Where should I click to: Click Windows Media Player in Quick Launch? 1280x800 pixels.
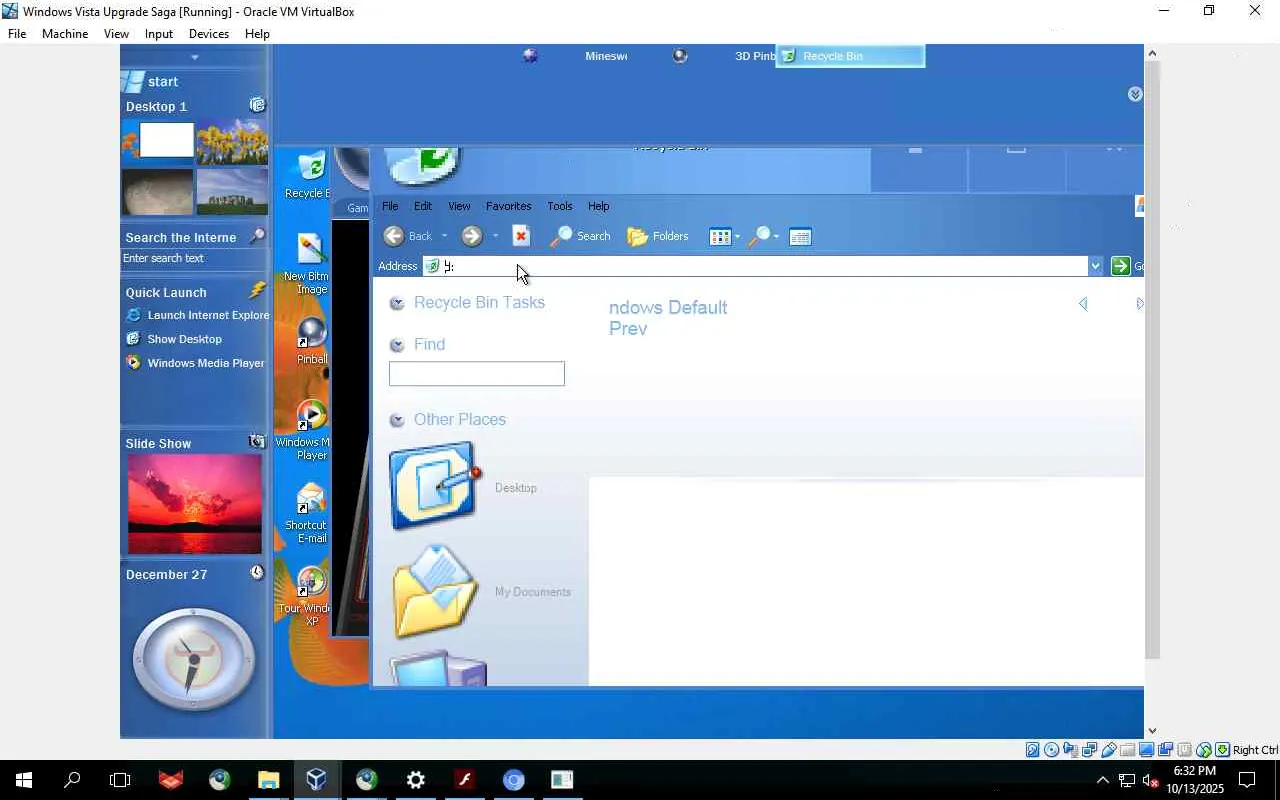pos(195,363)
